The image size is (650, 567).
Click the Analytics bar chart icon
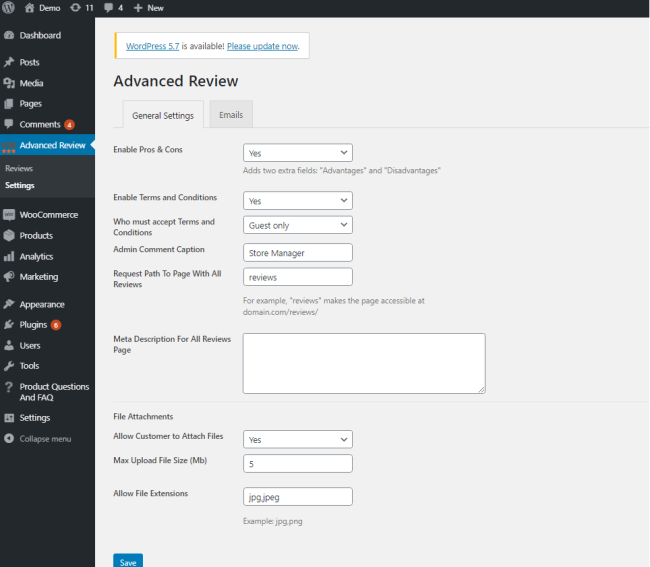(9, 256)
